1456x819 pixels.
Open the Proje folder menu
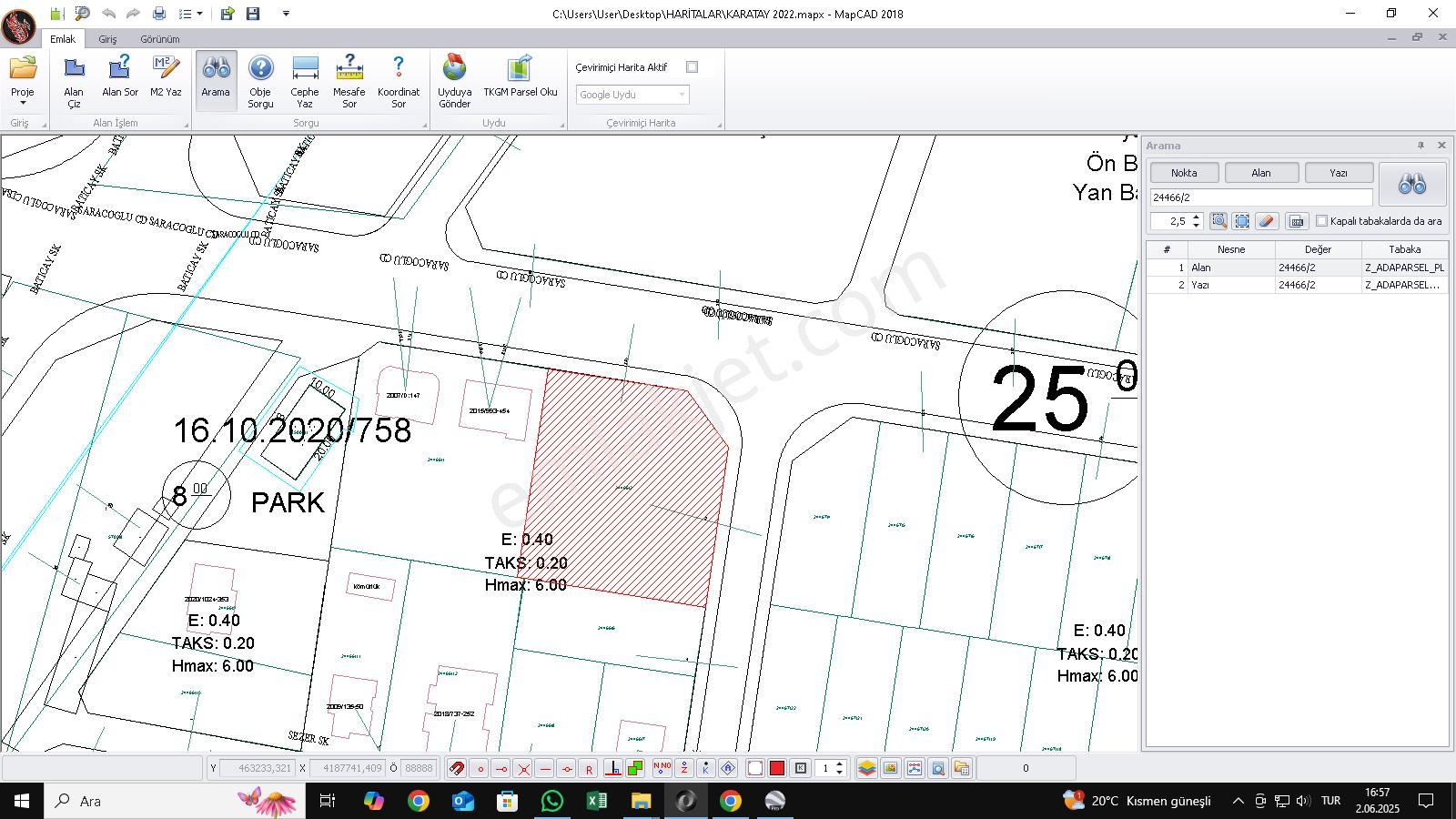coord(23,80)
